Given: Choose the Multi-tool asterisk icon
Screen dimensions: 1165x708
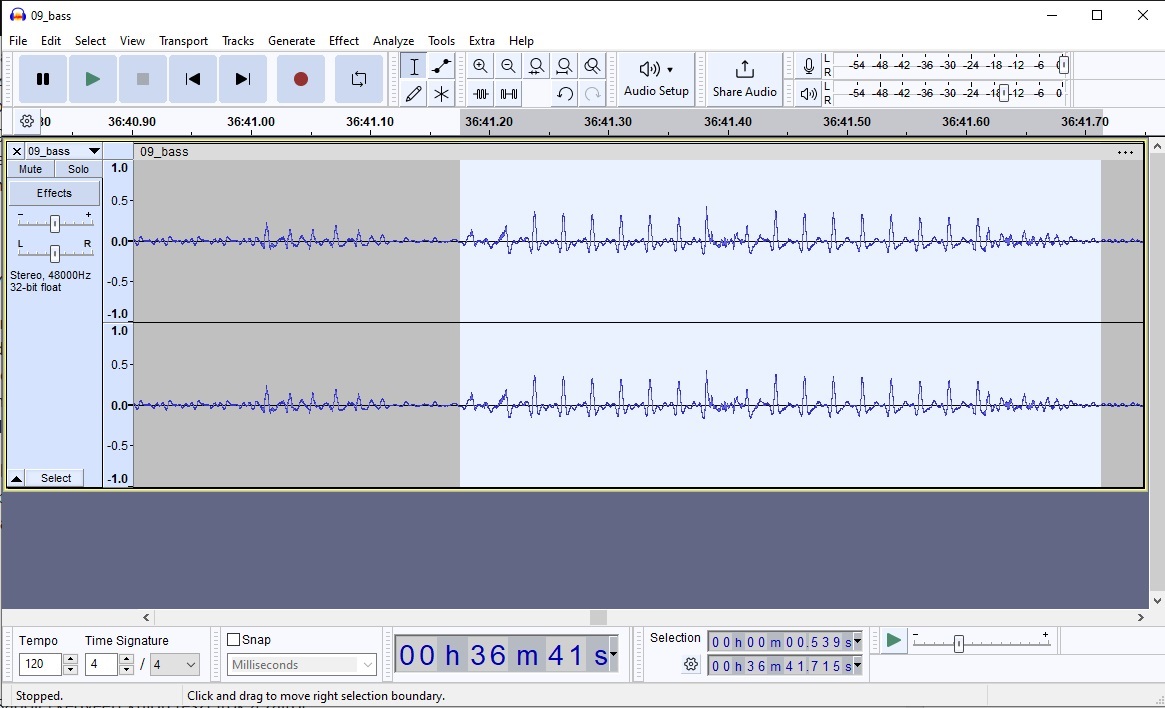Looking at the screenshot, I should [441, 94].
